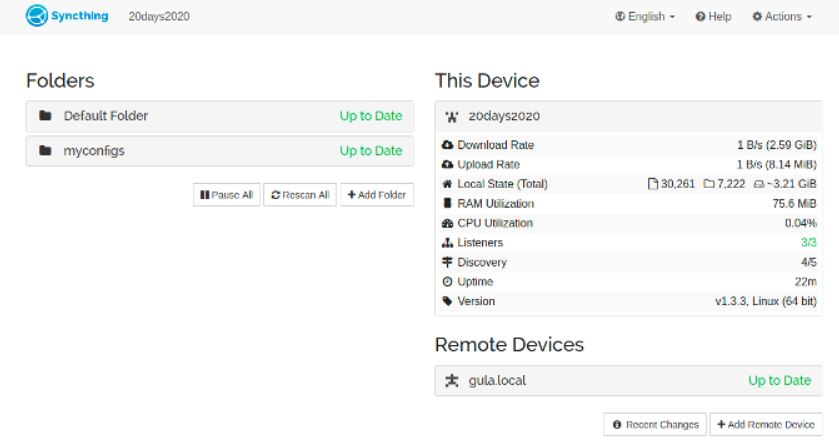Click the Up to Date status of Default Folder
This screenshot has height=442, width=839.
[371, 116]
